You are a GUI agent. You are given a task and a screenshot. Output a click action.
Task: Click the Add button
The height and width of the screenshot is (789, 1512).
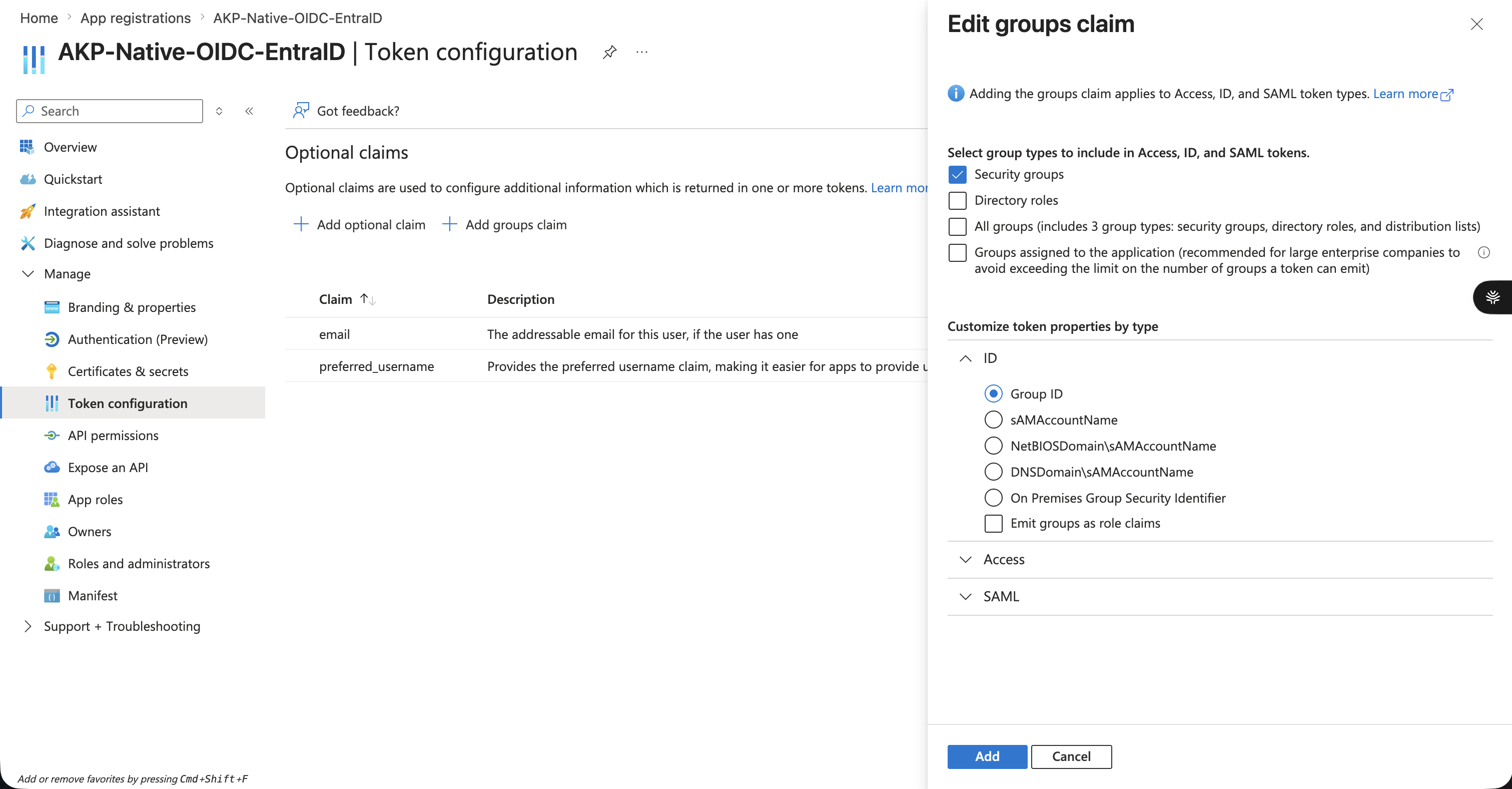987,756
